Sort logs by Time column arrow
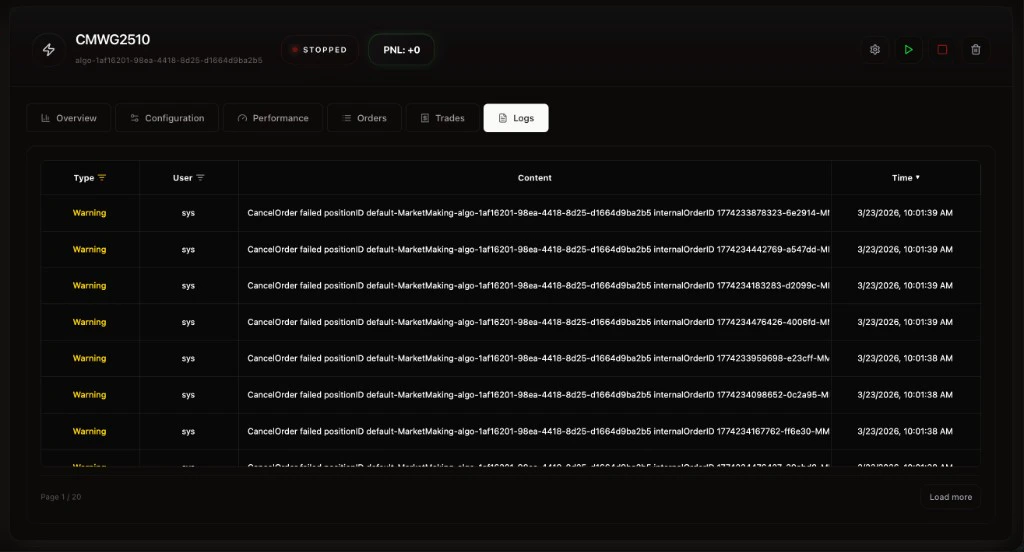 point(918,177)
